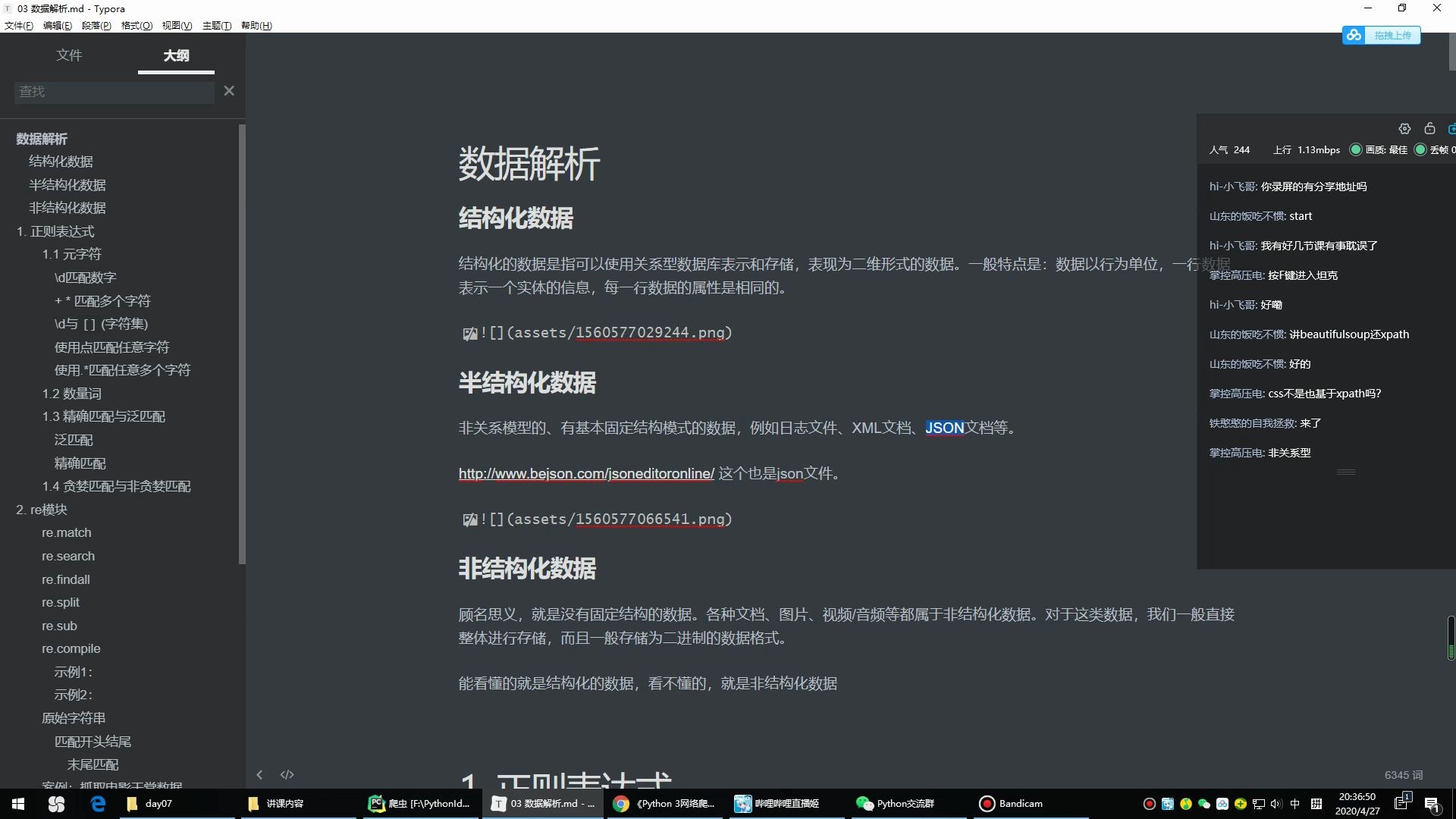The image size is (1456, 819).
Task: Click the chat overlay resize handle
Action: point(1345,472)
